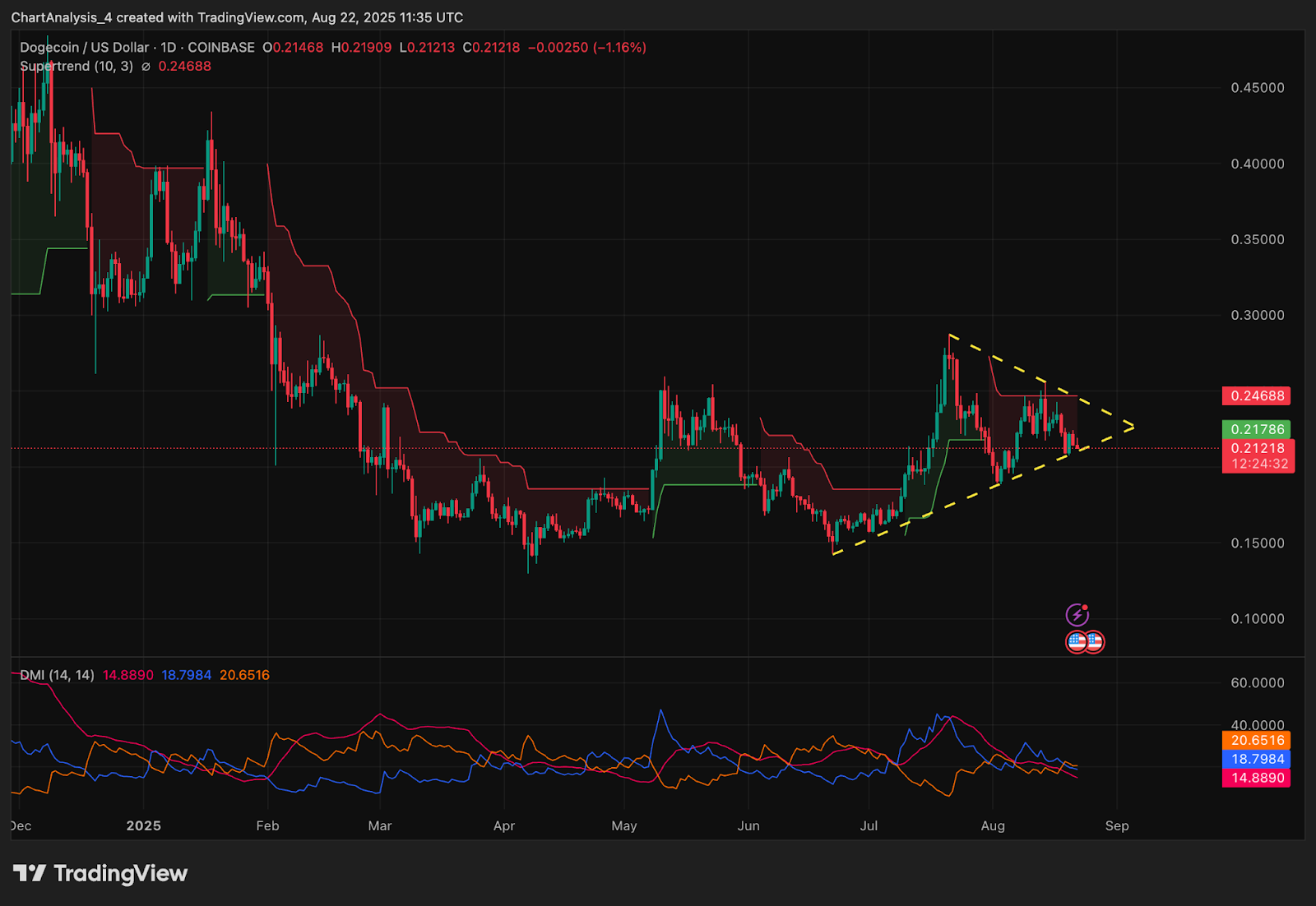Viewport: 1316px width, 906px height.
Task: Click the 0.30000 price axis level
Action: 1257,316
